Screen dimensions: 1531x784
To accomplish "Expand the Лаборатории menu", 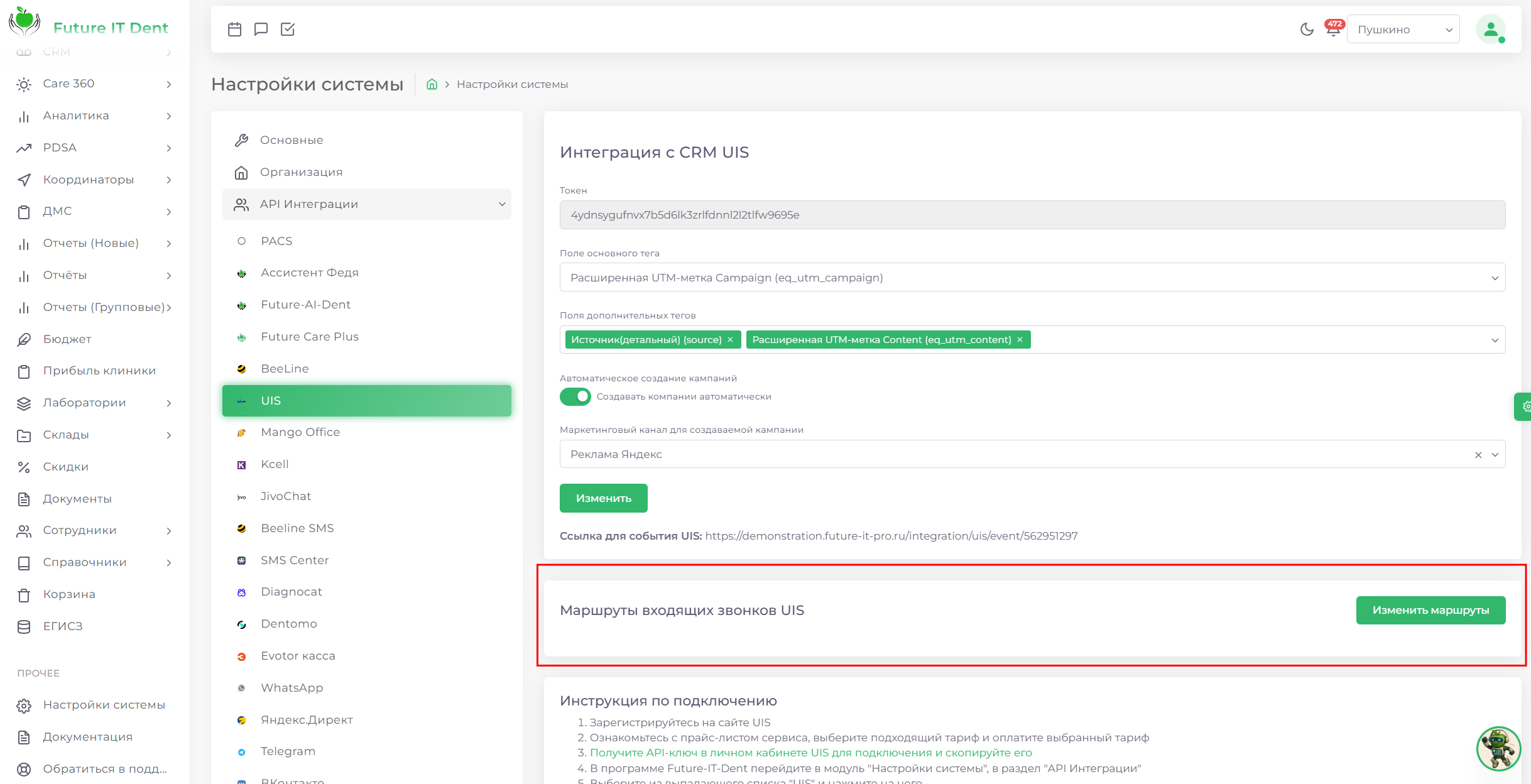I will [94, 403].
